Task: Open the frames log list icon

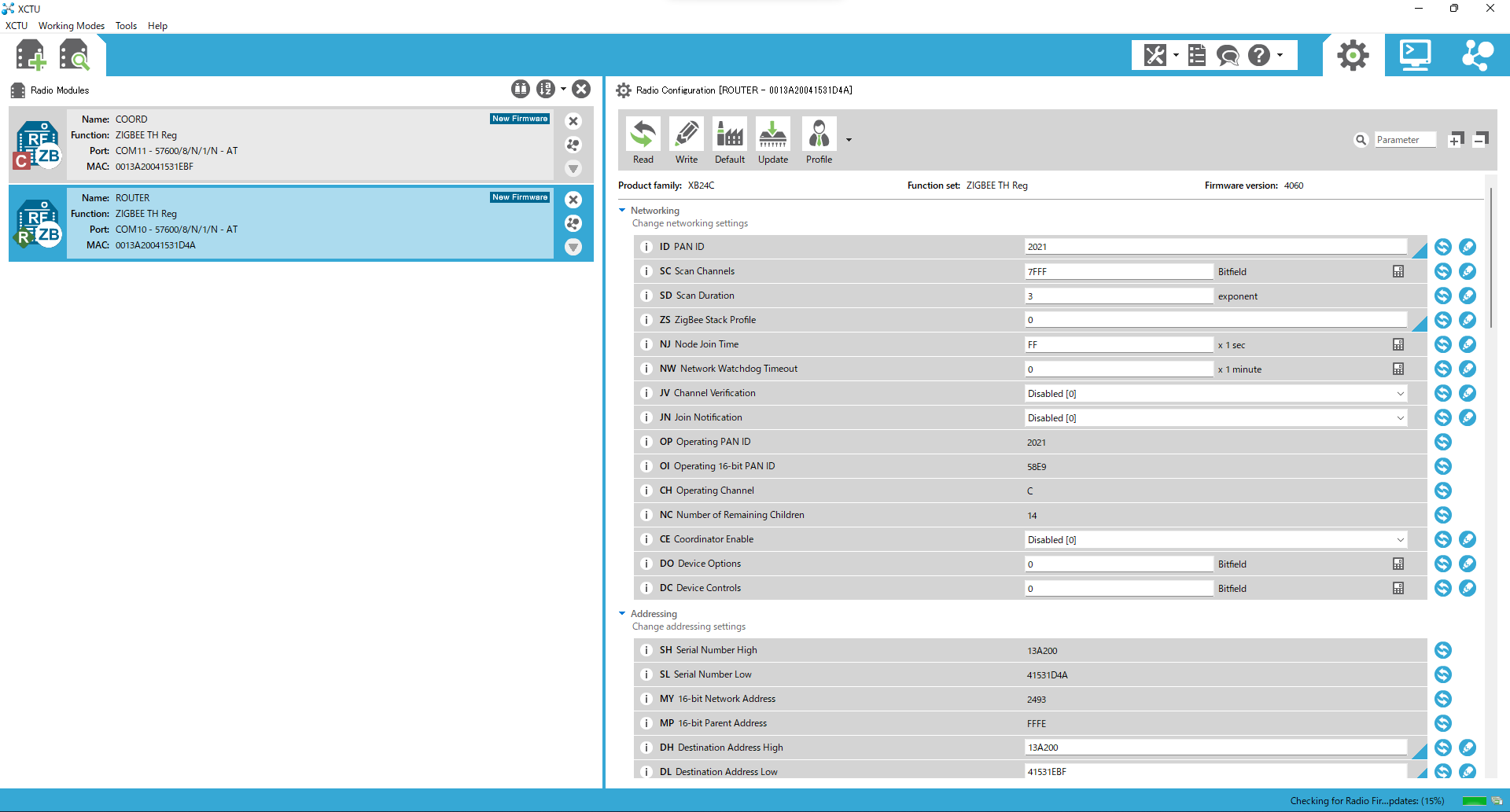Action: tap(1197, 55)
